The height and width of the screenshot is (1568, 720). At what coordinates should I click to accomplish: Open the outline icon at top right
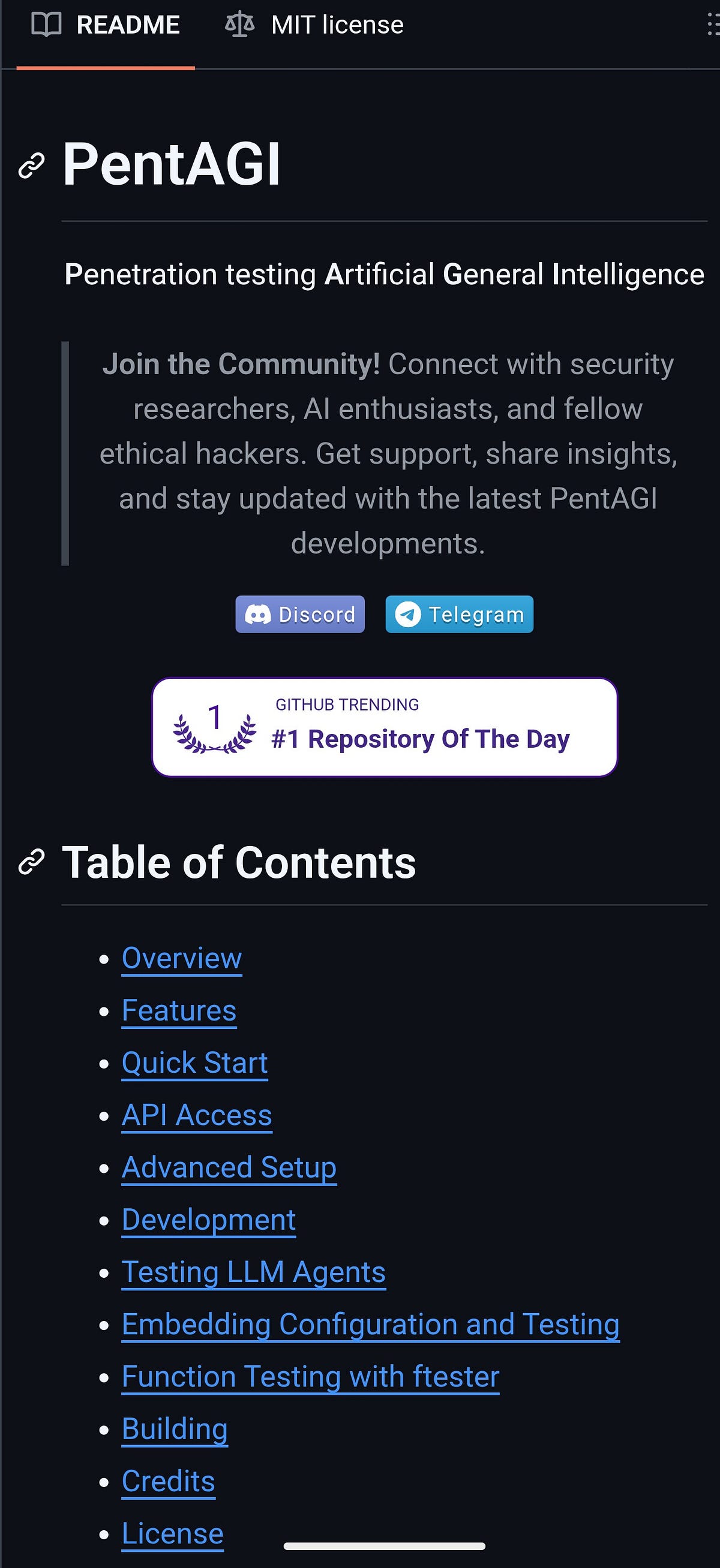click(x=713, y=25)
